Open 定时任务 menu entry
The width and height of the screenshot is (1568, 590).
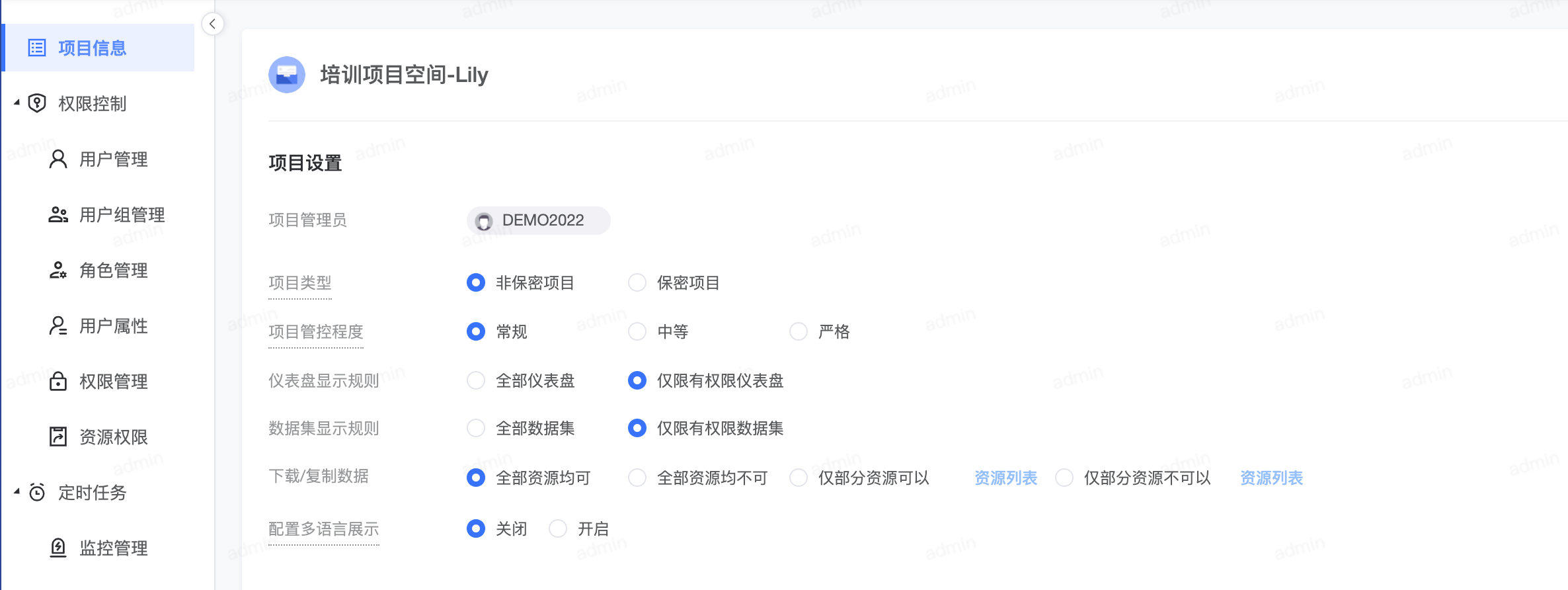(93, 492)
